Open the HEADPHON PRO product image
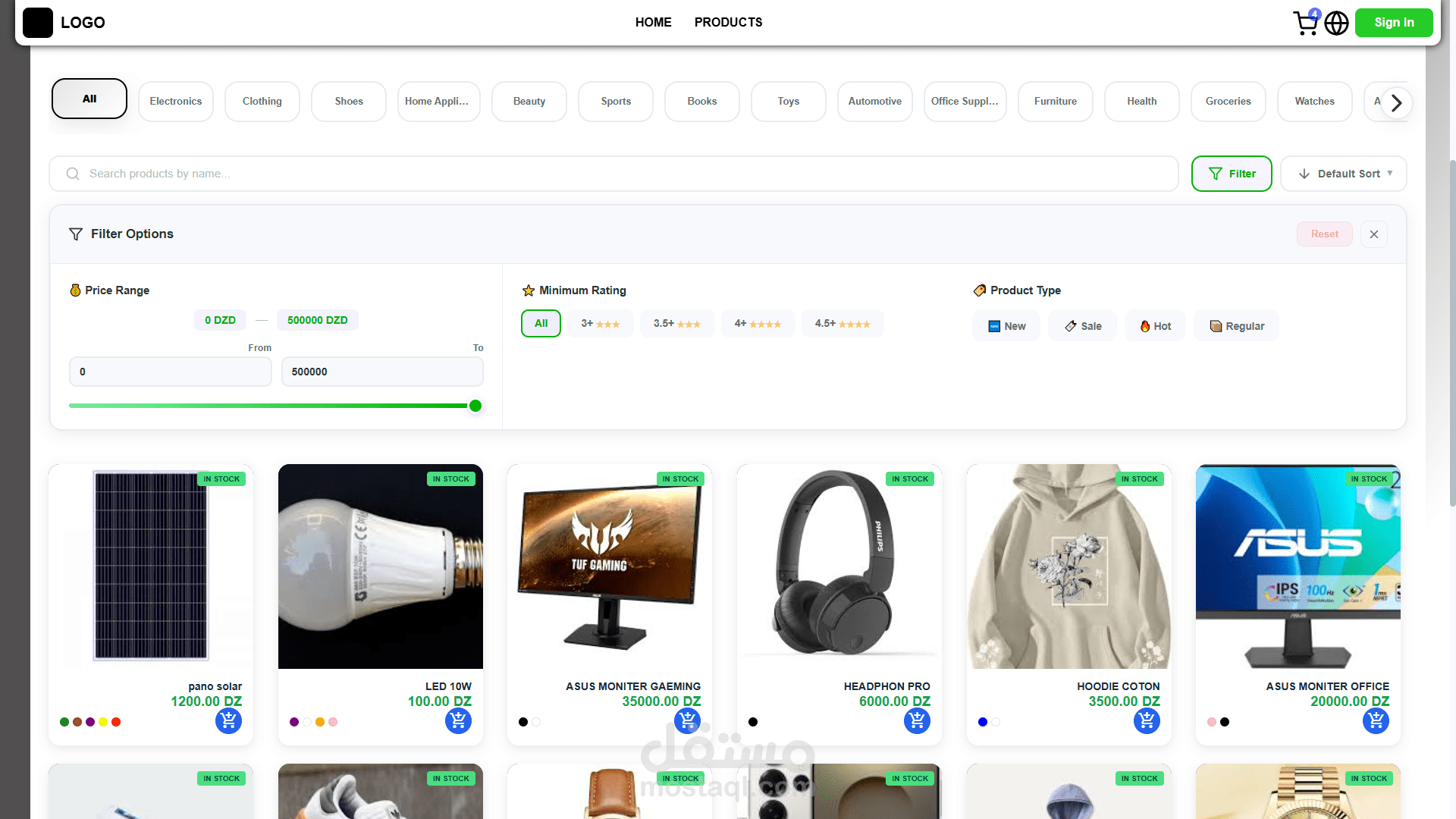Image resolution: width=1456 pixels, height=819 pixels. [x=839, y=566]
